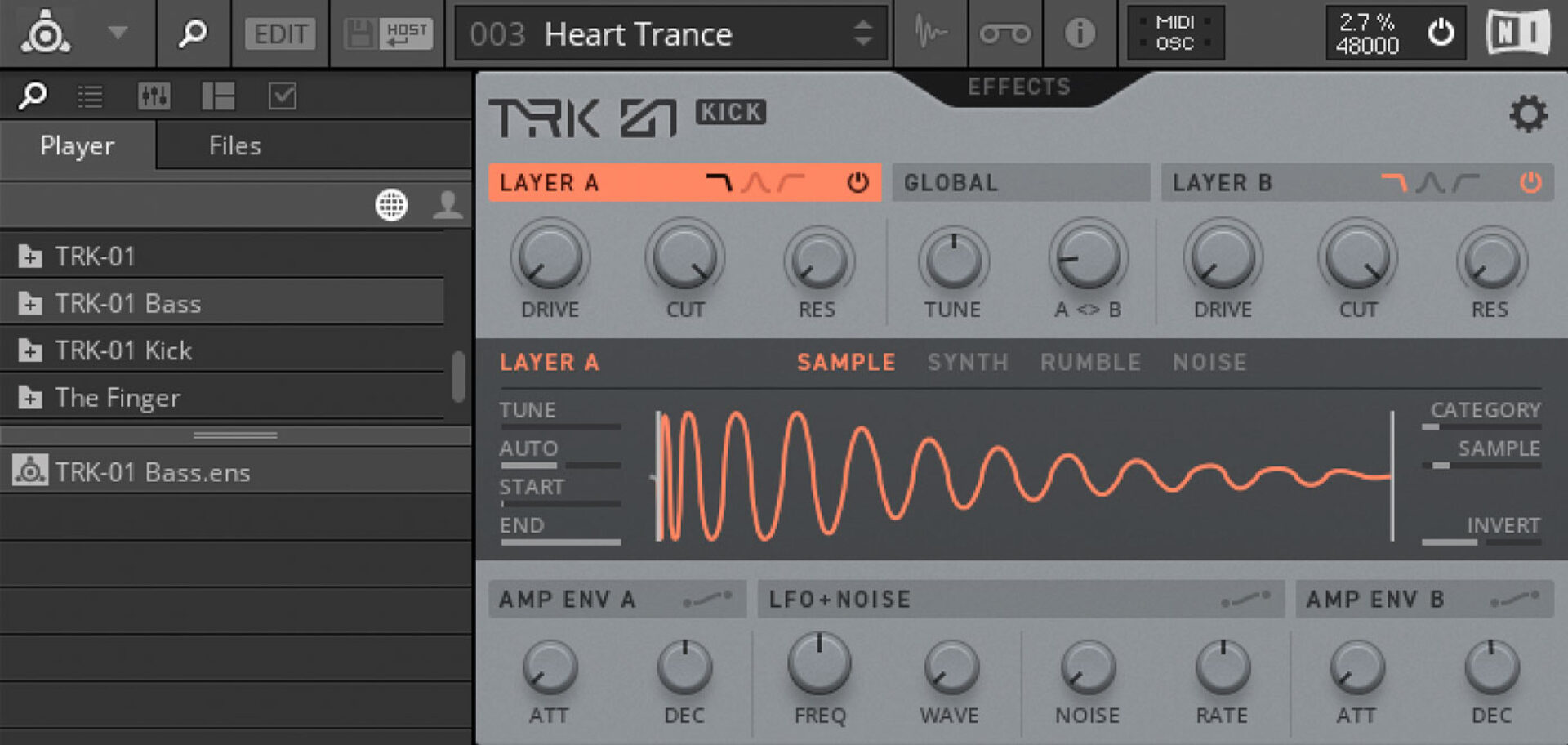Switch to the Player tab

point(78,145)
